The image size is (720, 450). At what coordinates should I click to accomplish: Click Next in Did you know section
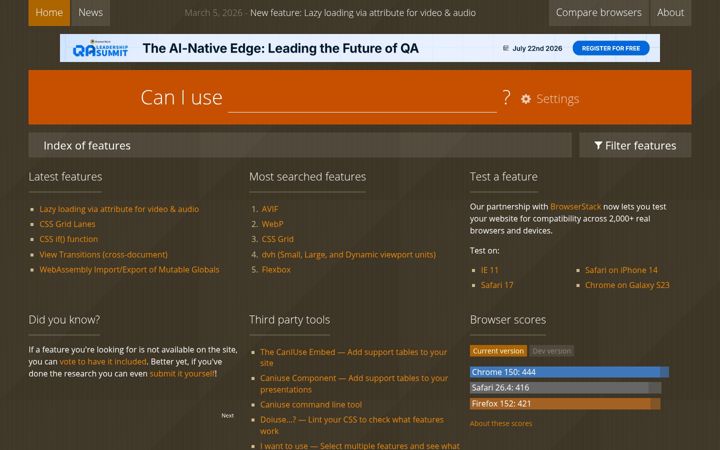coord(227,416)
